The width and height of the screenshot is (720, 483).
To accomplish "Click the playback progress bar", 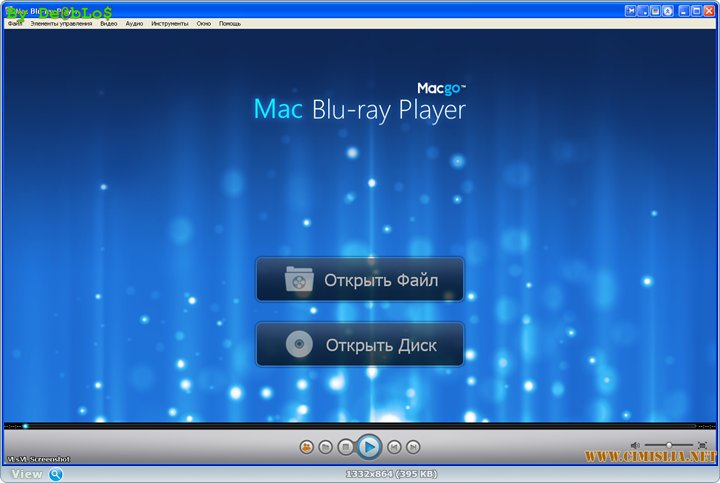I will click(x=360, y=427).
